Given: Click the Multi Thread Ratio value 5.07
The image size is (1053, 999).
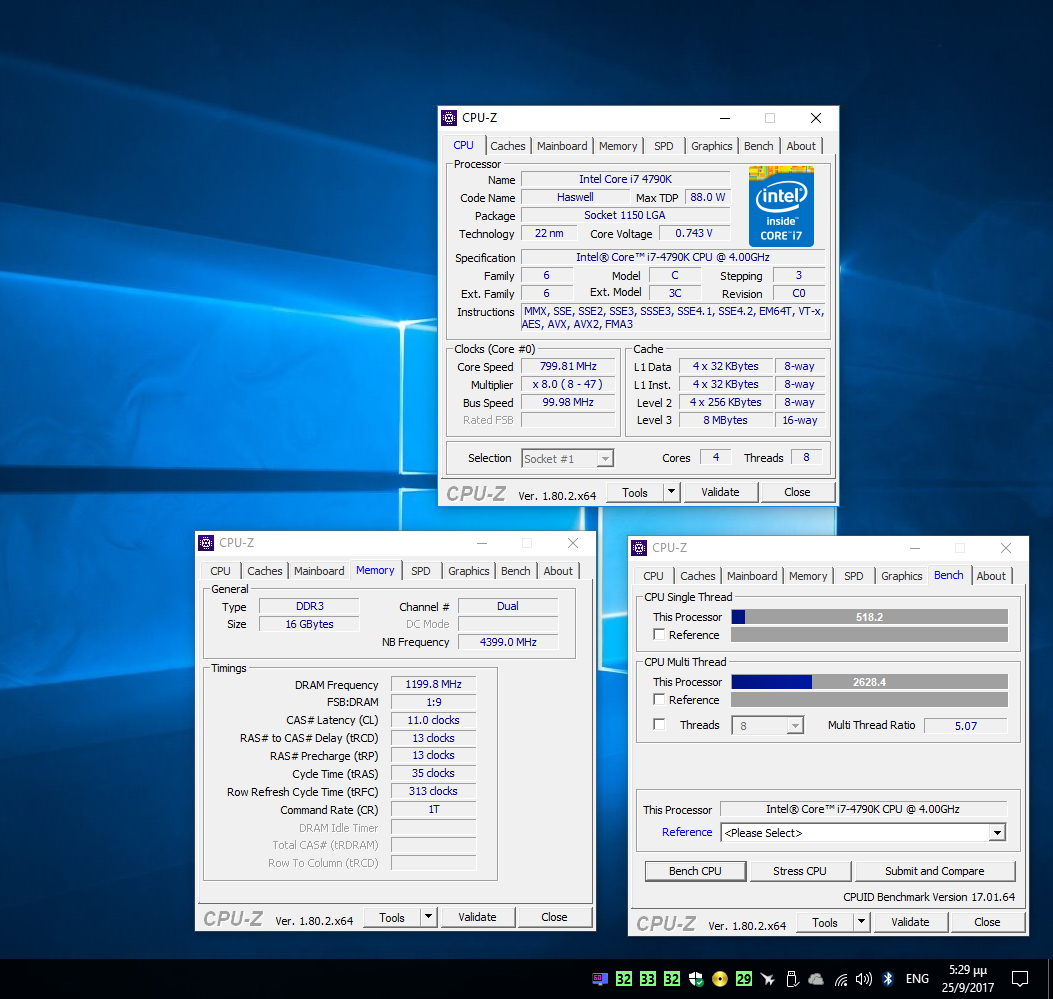Looking at the screenshot, I should (966, 726).
